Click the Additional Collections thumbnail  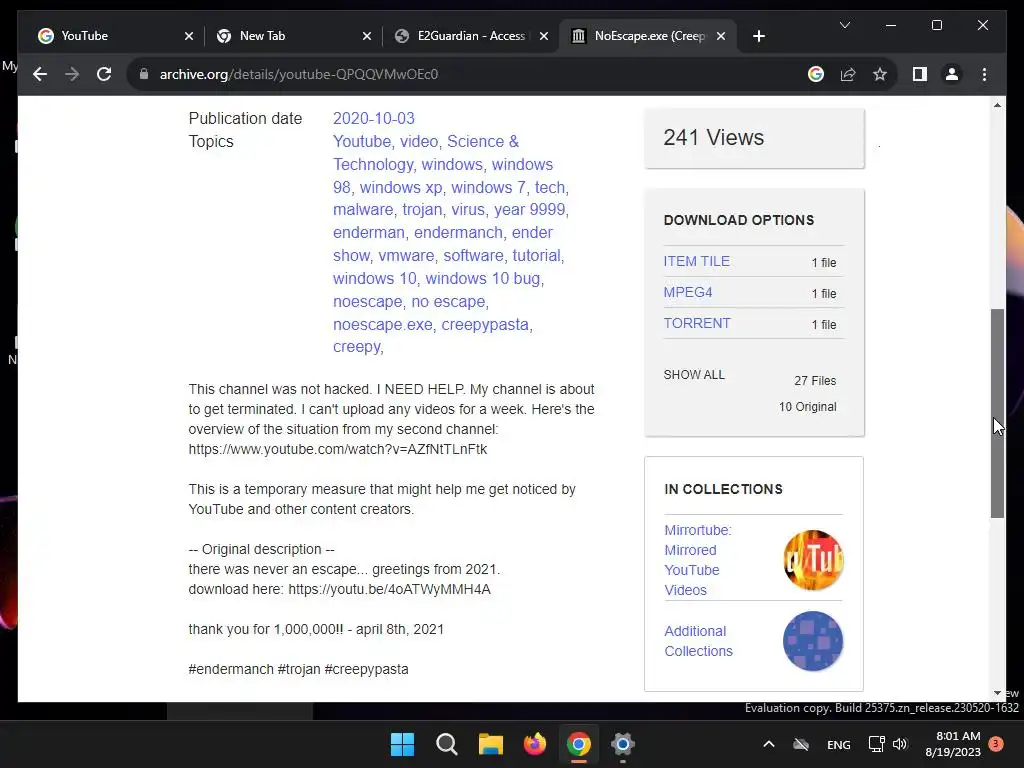point(813,641)
